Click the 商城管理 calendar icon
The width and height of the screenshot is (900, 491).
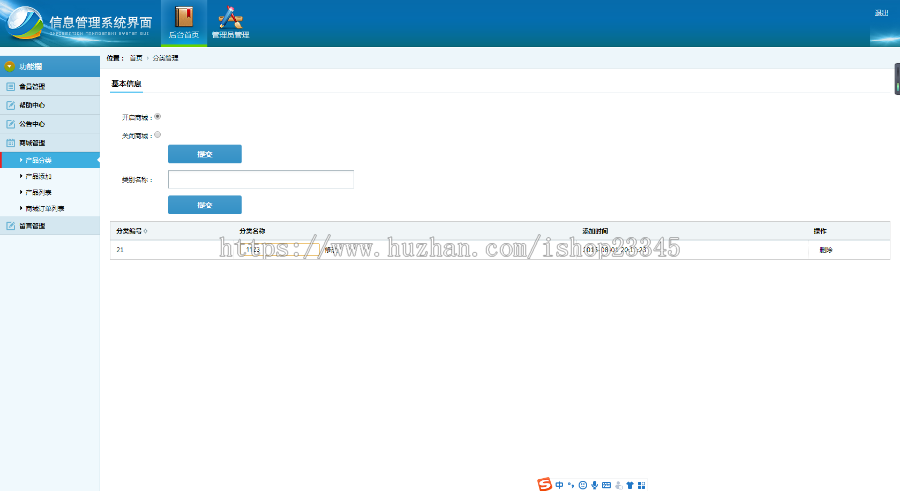point(10,143)
